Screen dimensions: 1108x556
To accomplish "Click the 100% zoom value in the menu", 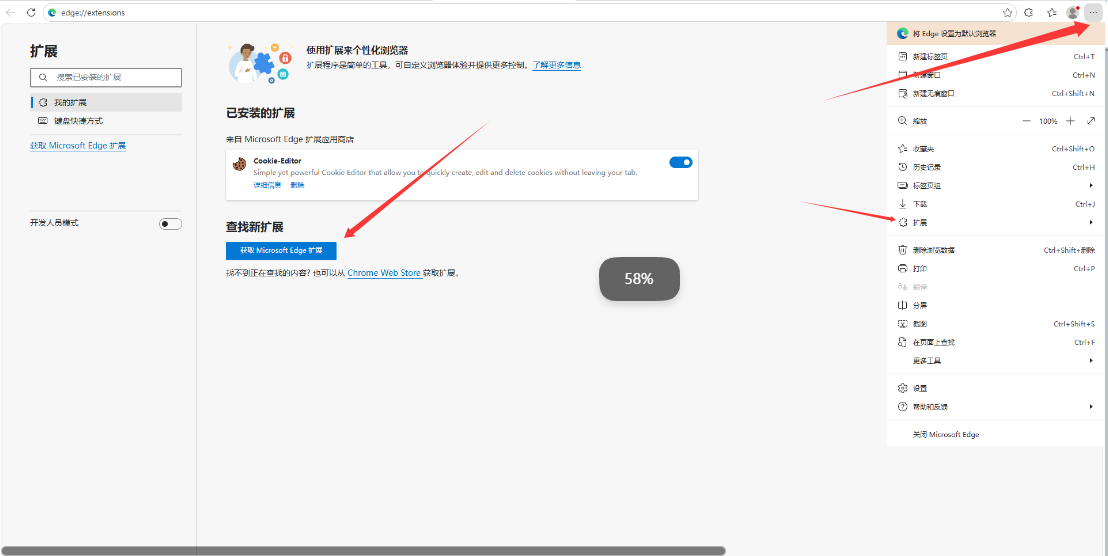I will pos(1048,122).
